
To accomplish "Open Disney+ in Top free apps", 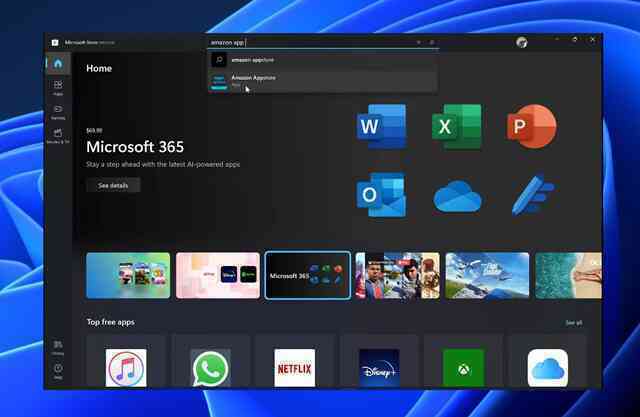I will 379,368.
